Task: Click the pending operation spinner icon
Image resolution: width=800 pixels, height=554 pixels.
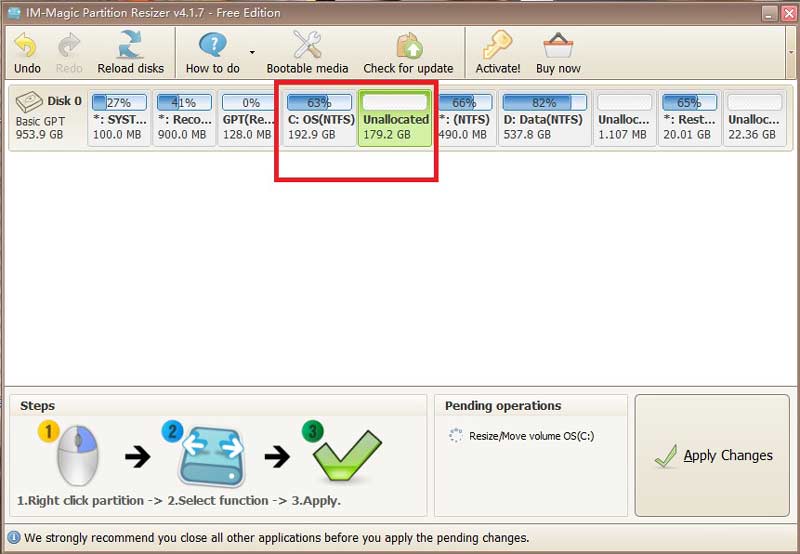Action: click(x=456, y=435)
